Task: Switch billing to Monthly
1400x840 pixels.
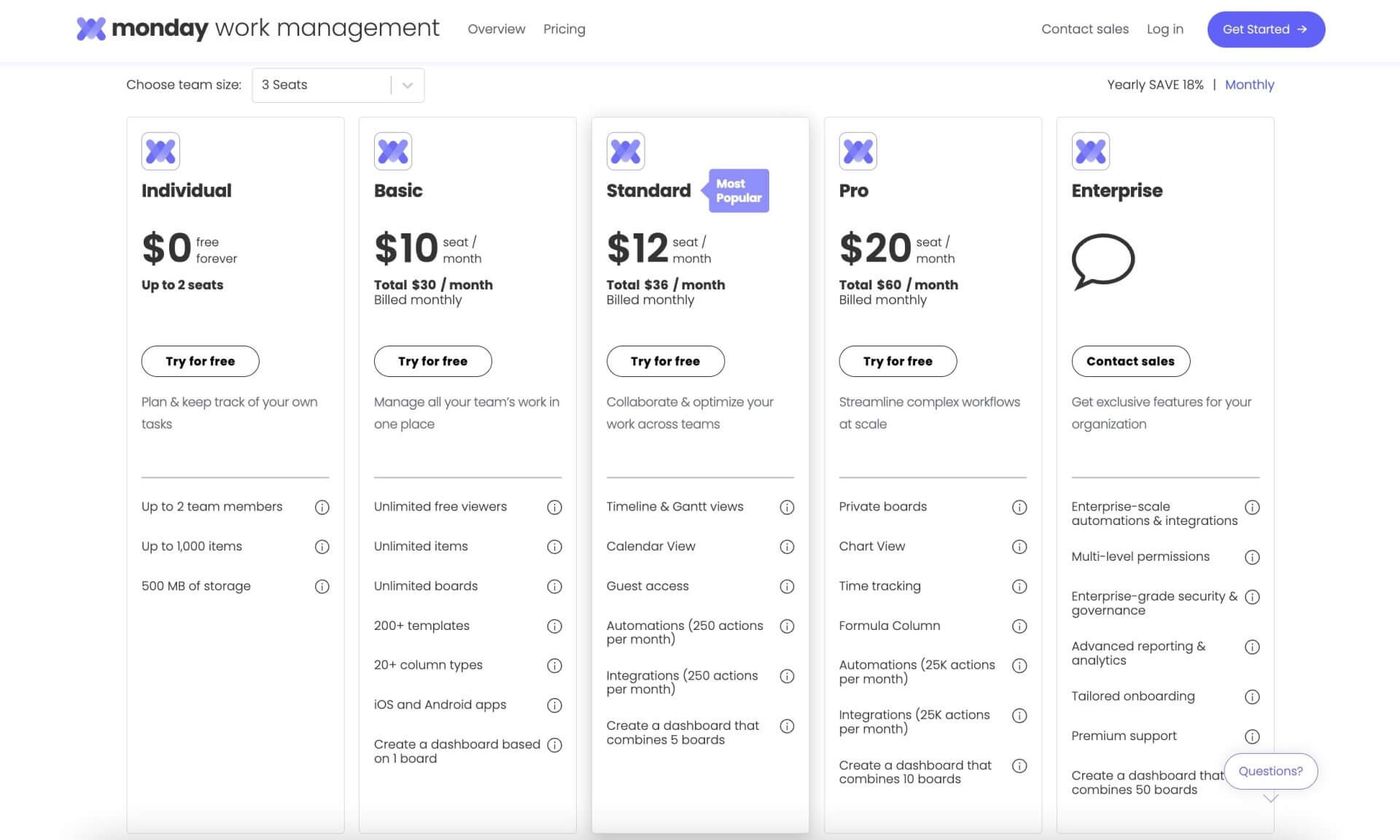Action: [x=1249, y=85]
